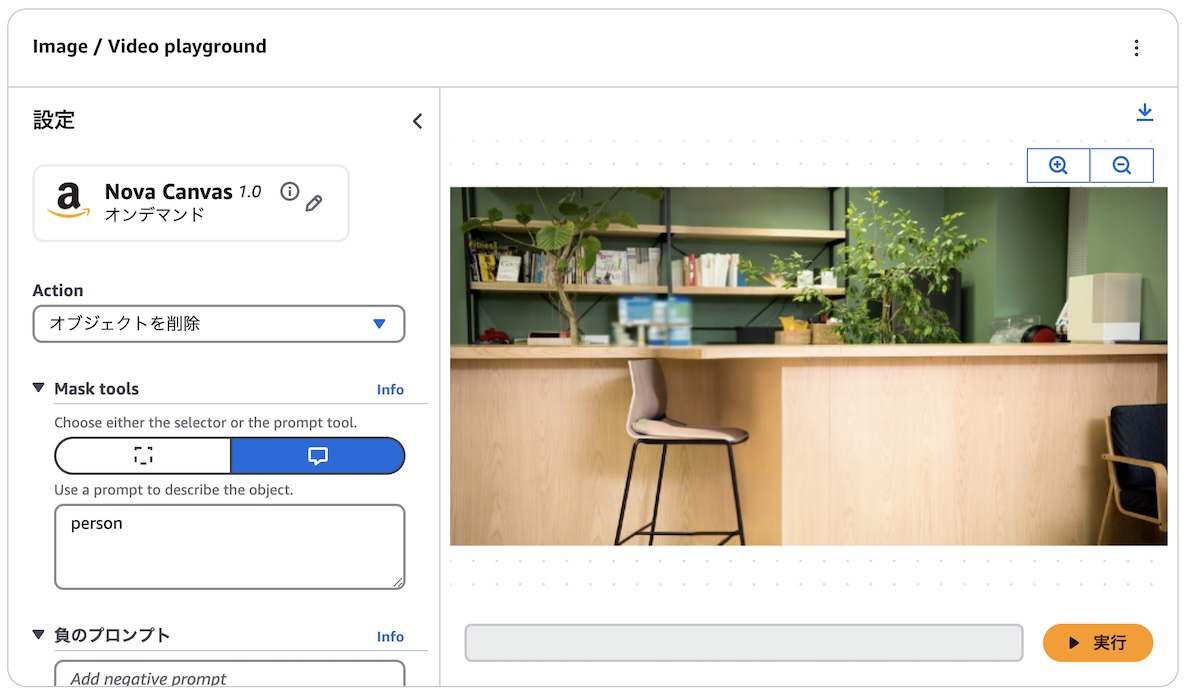1187x698 pixels.
Task: Collapse the 設定 panel with chevron
Action: tap(417, 121)
